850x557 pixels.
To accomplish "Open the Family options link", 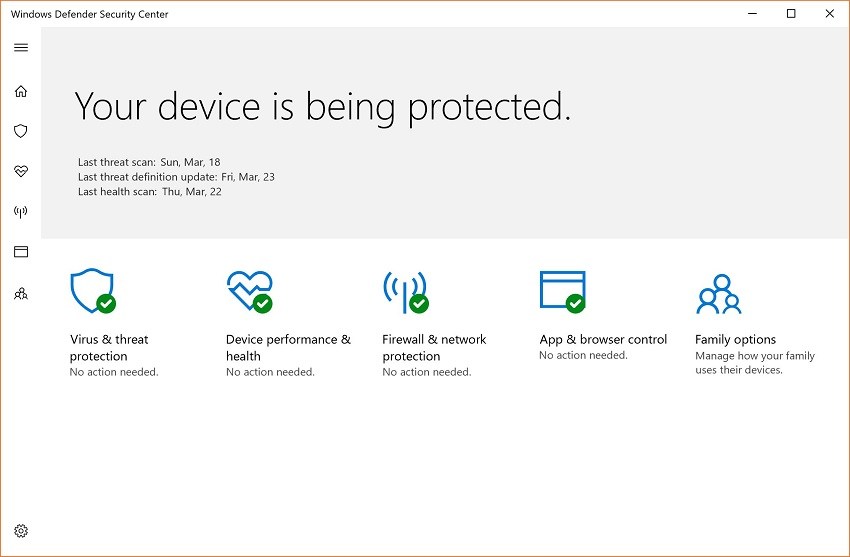I will [x=735, y=340].
